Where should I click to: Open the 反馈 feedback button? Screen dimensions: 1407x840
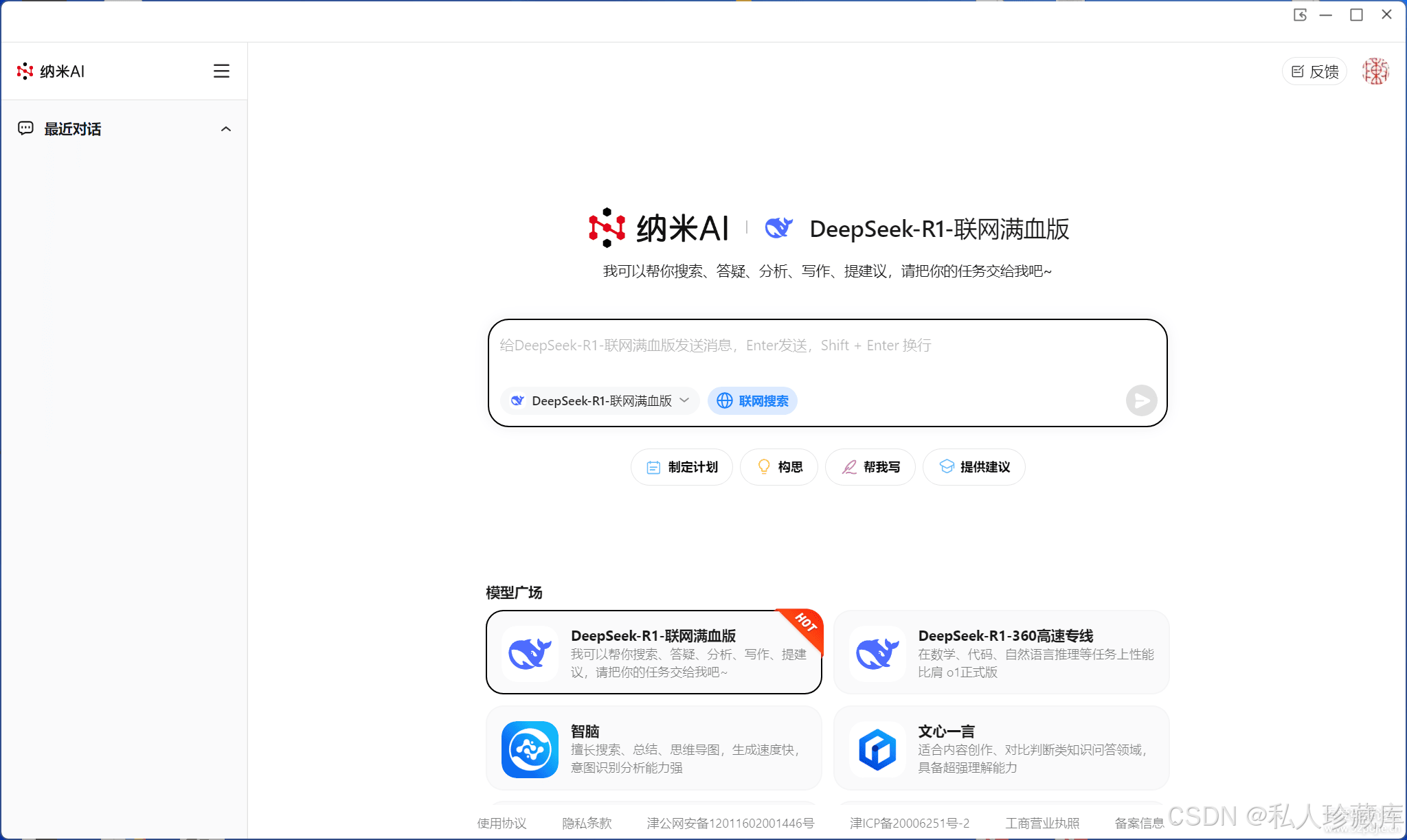[1315, 71]
